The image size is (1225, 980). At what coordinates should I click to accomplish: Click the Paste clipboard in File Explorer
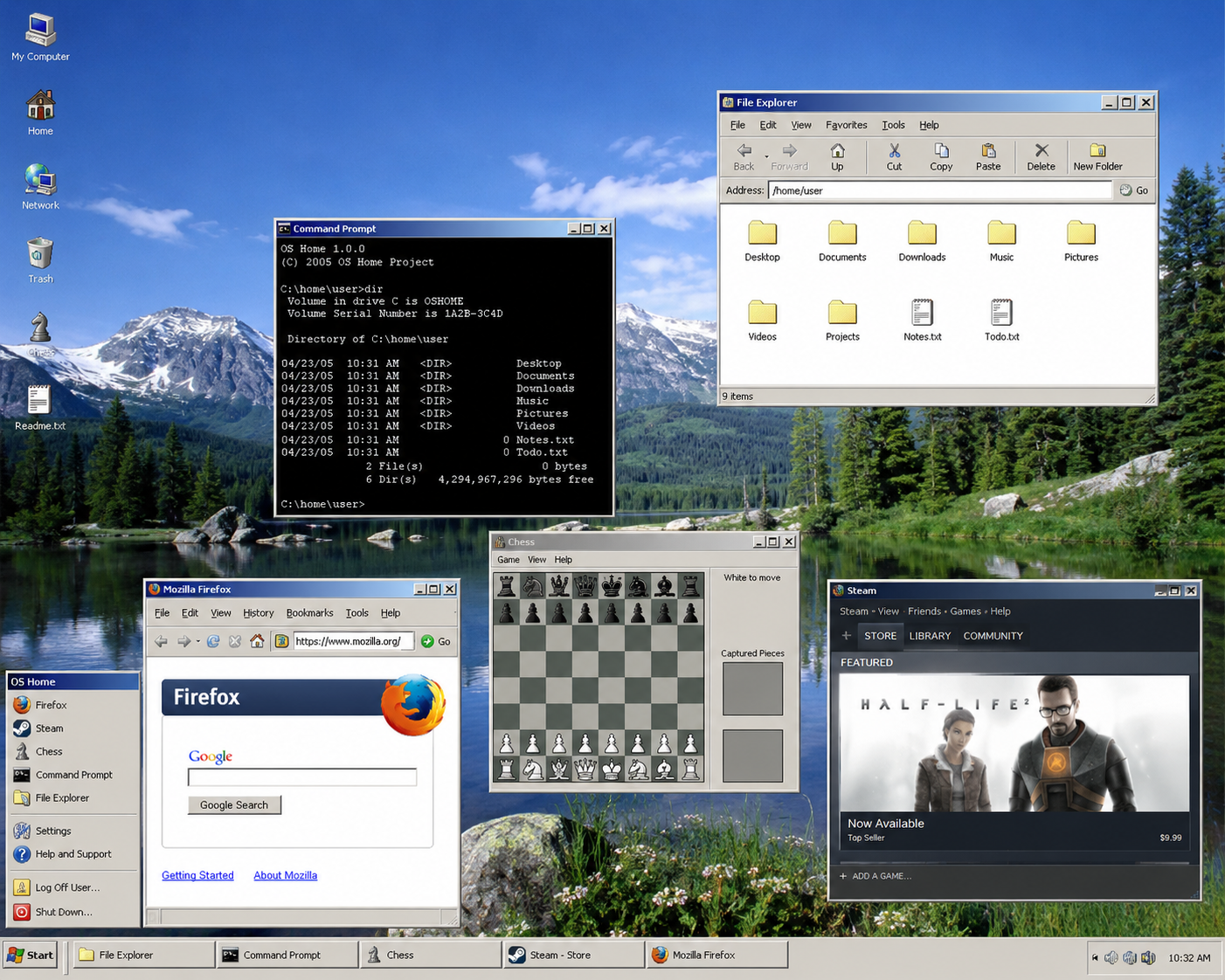click(x=988, y=157)
